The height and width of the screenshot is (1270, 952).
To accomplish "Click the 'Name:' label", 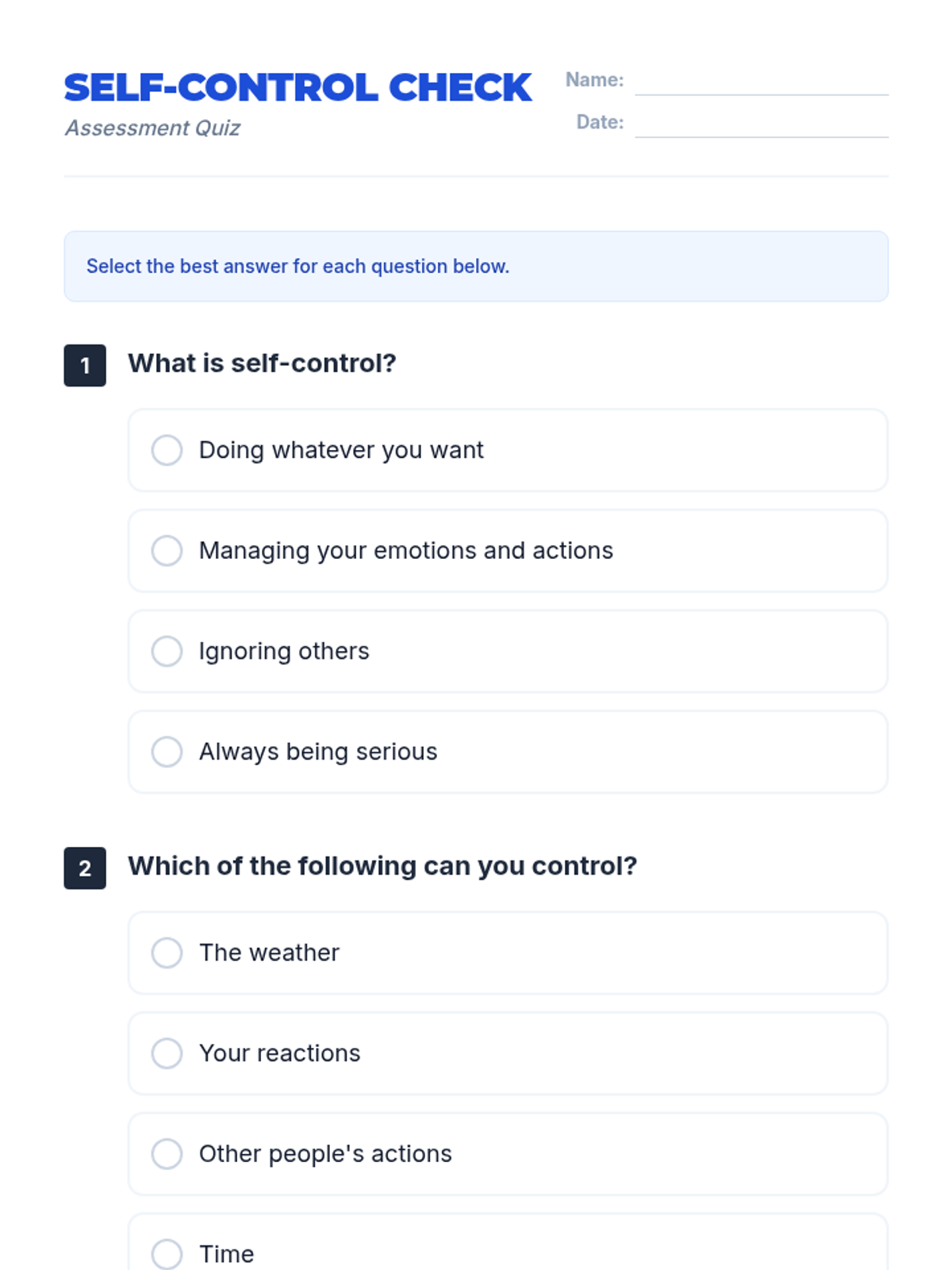I will pyautogui.click(x=594, y=80).
